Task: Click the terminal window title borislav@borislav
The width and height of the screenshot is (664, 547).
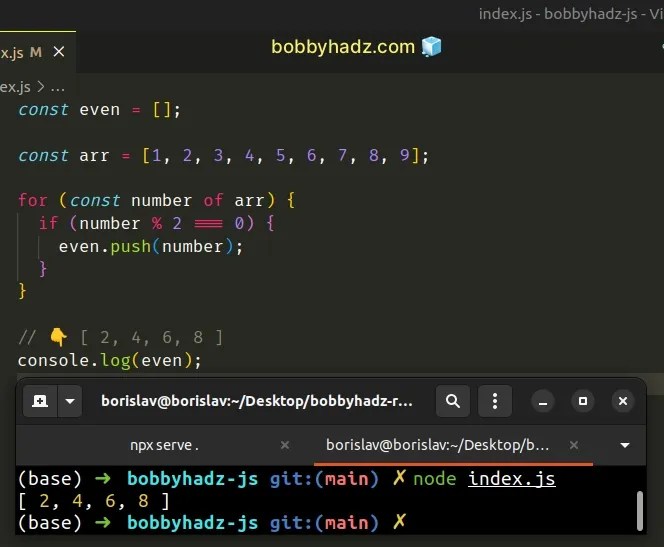Action: pos(257,401)
